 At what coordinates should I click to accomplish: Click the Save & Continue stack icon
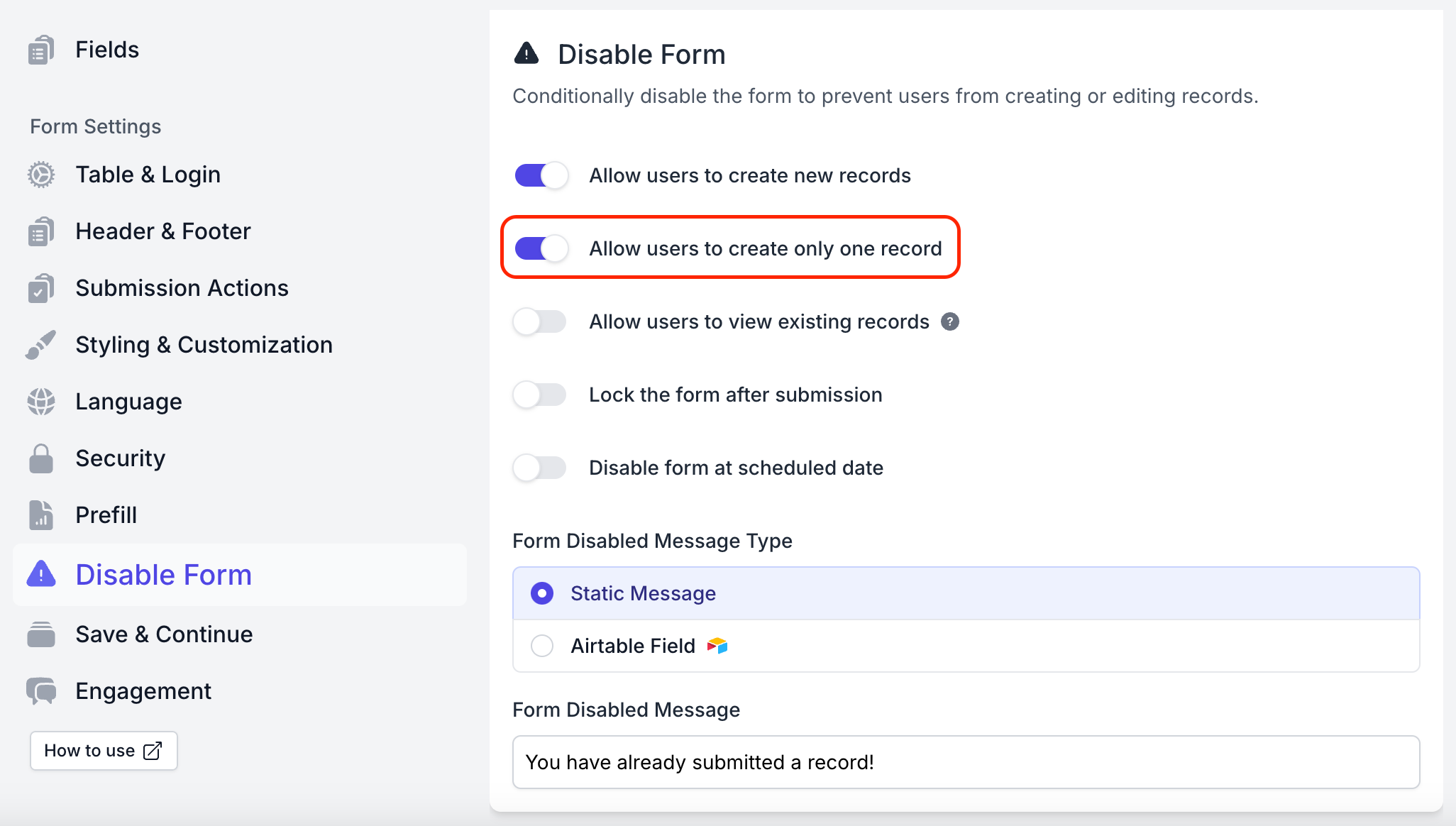pyautogui.click(x=41, y=634)
